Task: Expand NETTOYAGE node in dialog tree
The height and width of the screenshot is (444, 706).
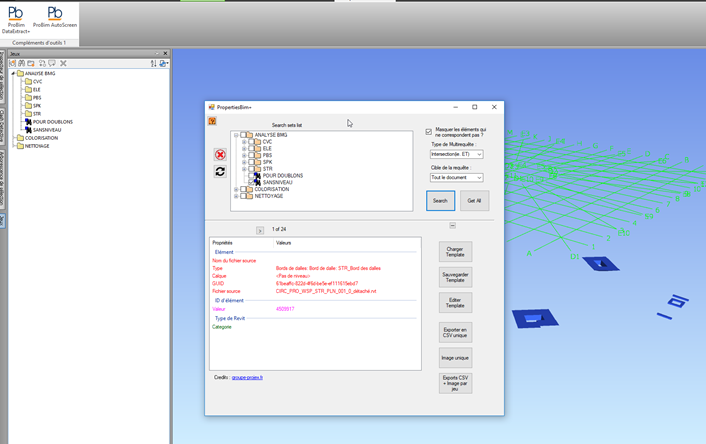Action: tap(236, 196)
